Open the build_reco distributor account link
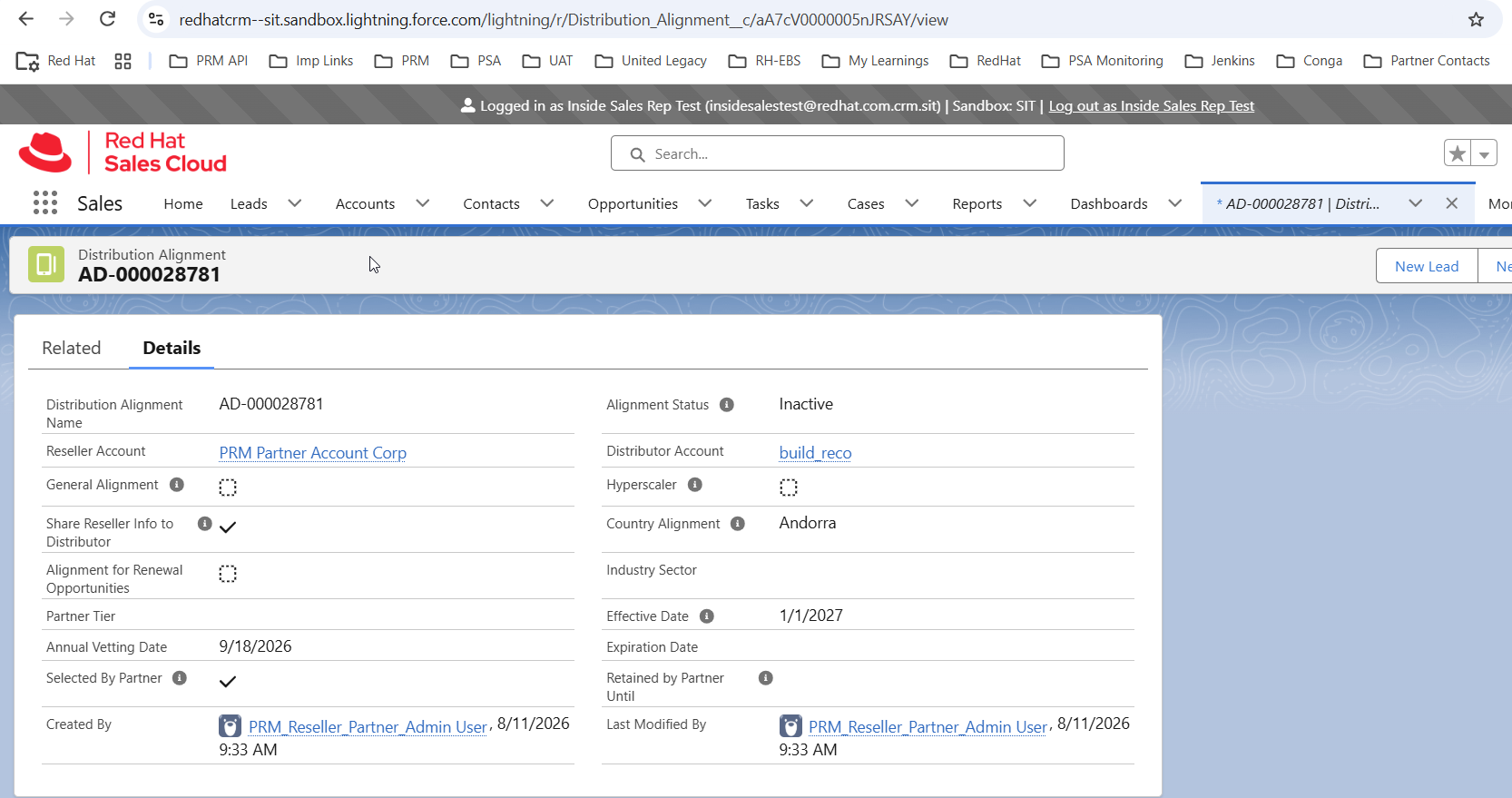The width and height of the screenshot is (1512, 798). (x=816, y=453)
